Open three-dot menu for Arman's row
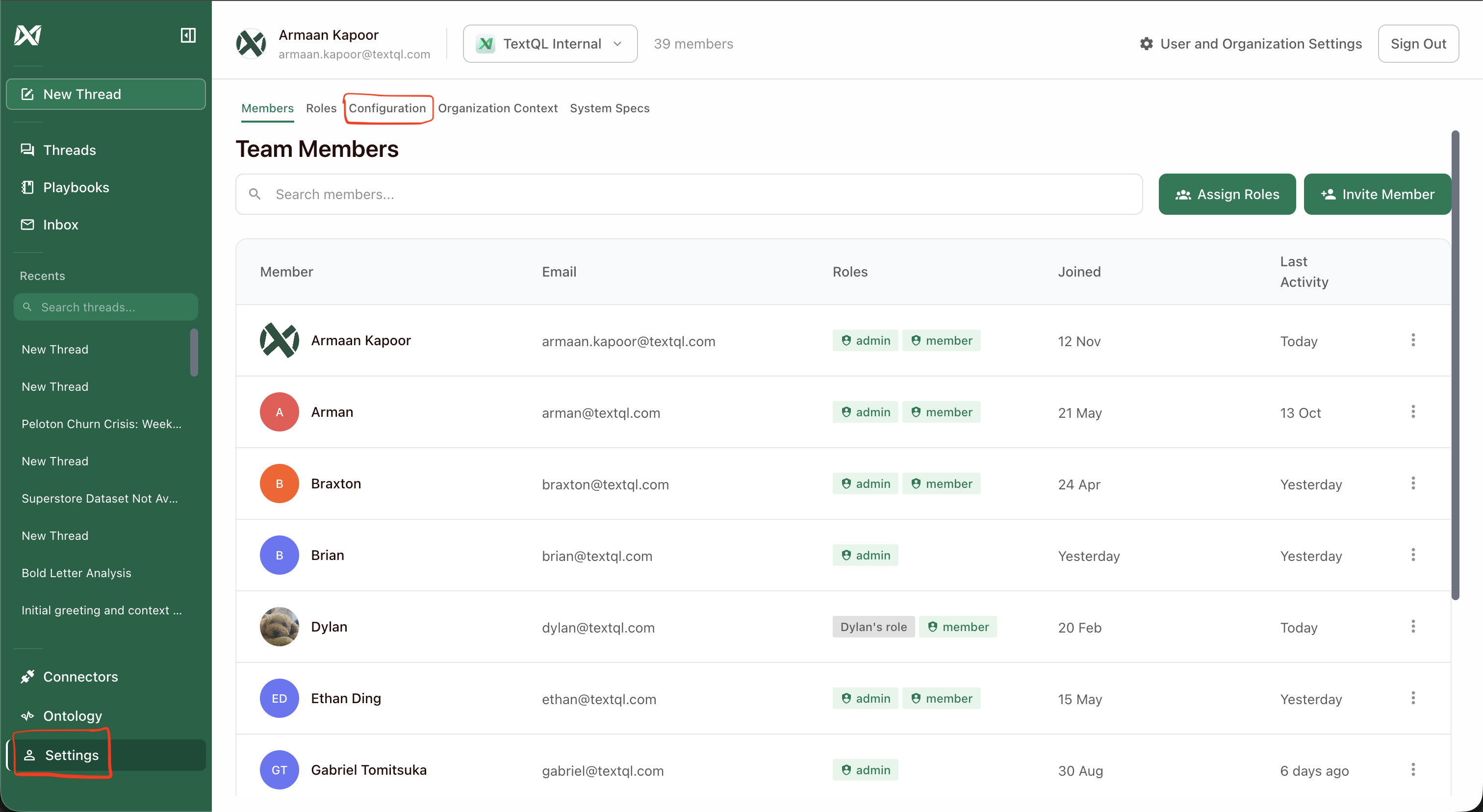The width and height of the screenshot is (1483, 812). point(1413,411)
